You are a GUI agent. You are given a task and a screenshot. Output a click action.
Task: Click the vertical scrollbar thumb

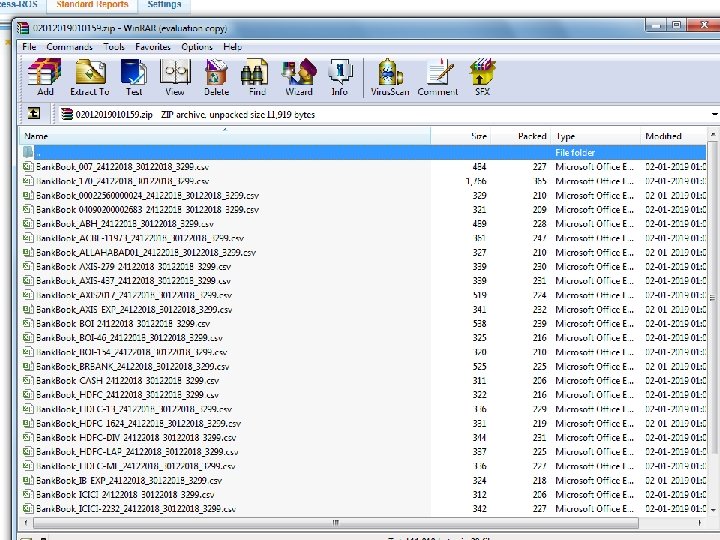coord(713,298)
